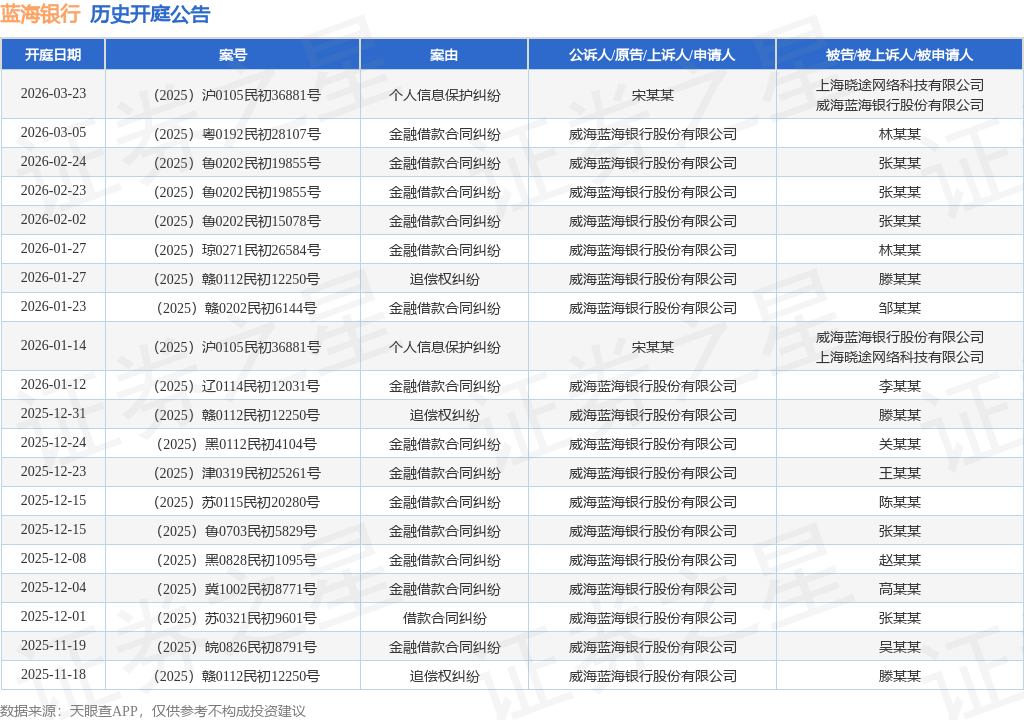Select the date 2026-03-23
The image size is (1024, 720).
(54, 93)
